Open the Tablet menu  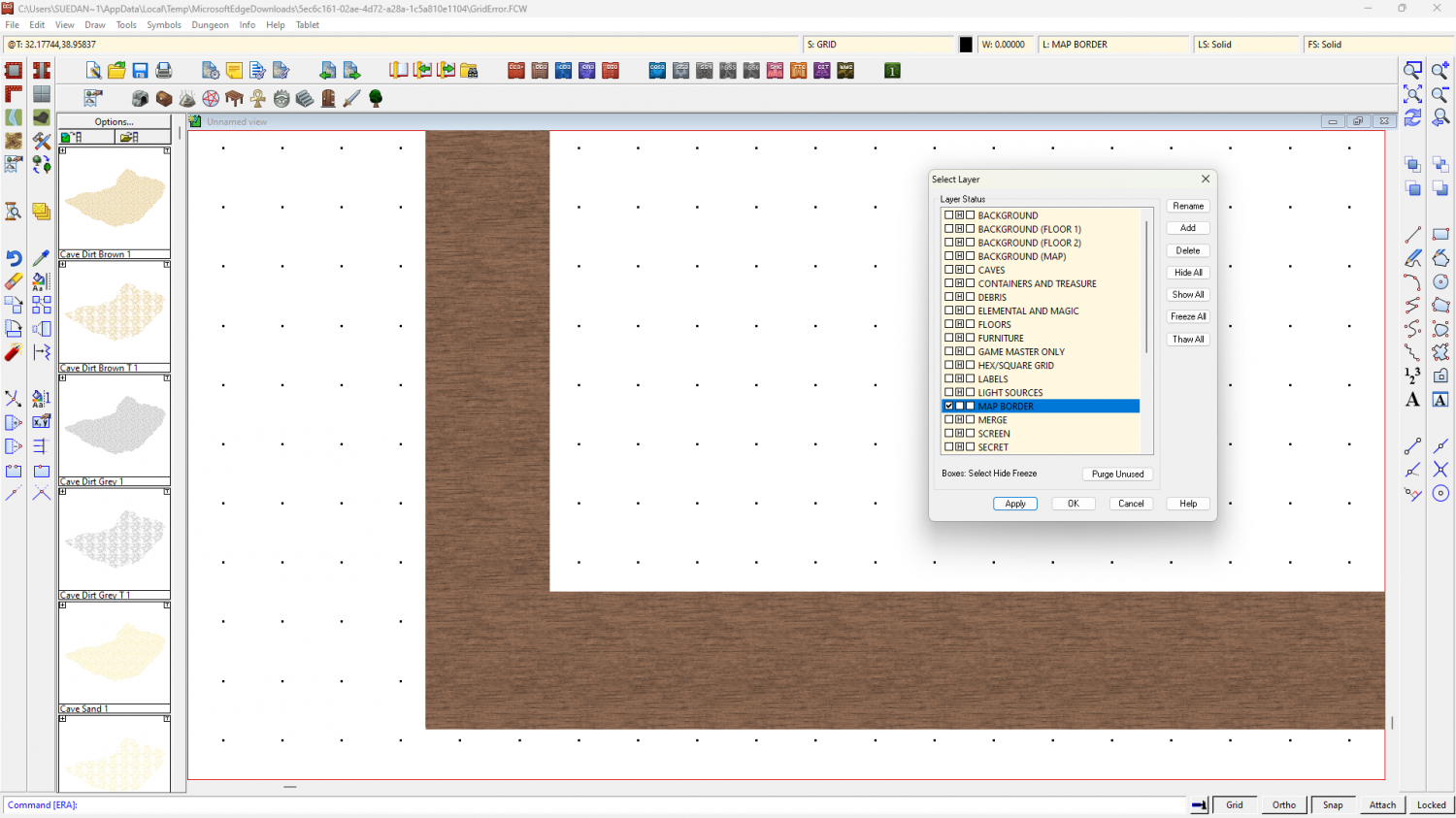[x=308, y=25]
